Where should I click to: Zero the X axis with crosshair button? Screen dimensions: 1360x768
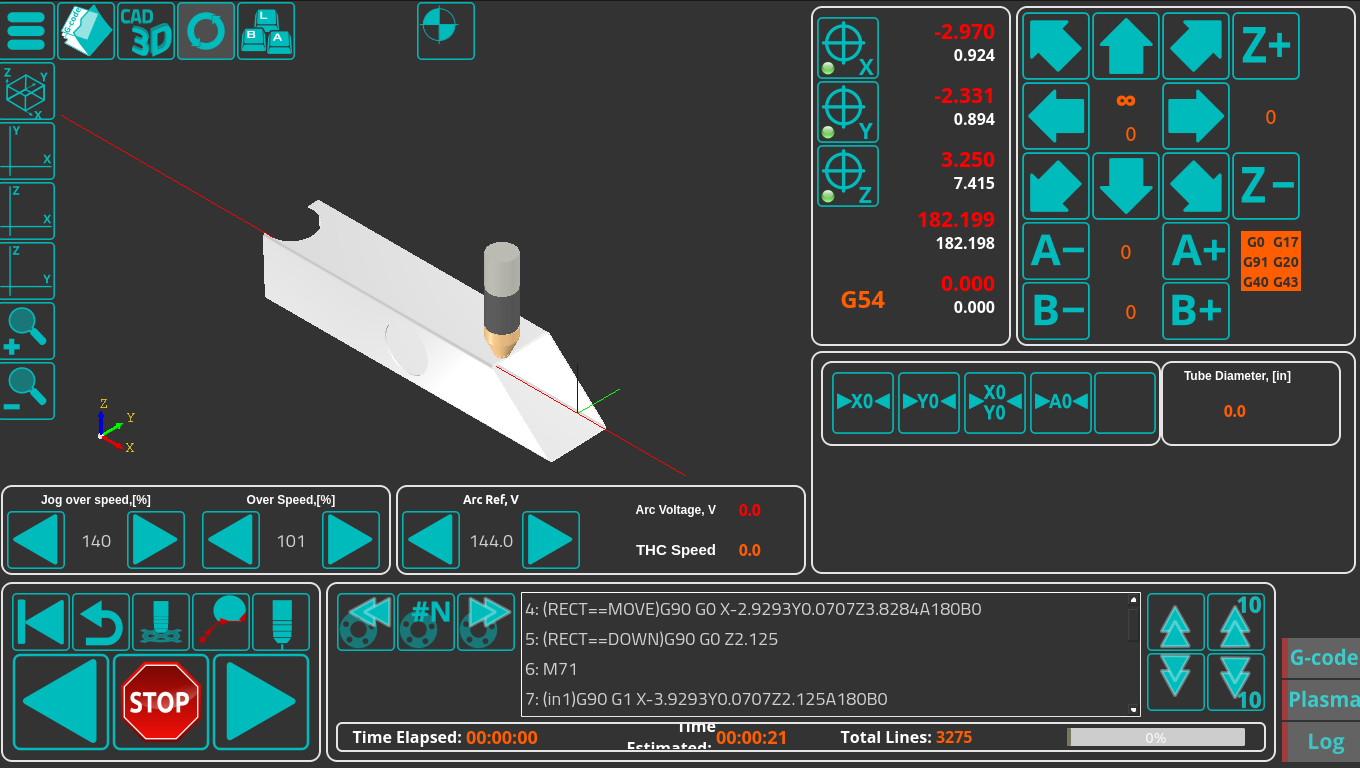click(848, 48)
